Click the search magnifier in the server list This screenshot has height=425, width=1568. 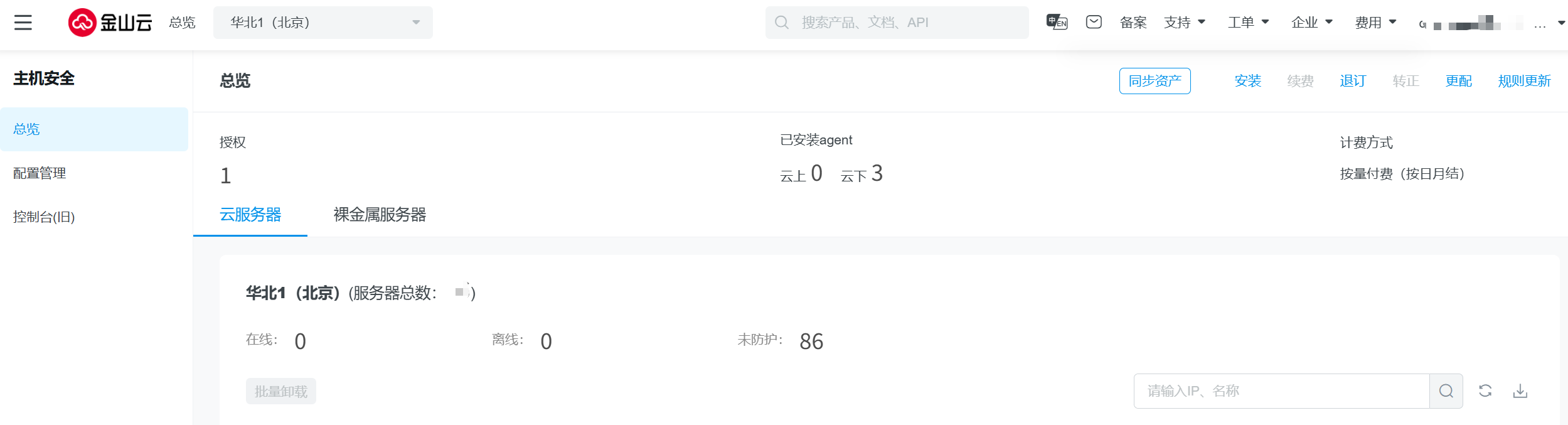pyautogui.click(x=1446, y=391)
